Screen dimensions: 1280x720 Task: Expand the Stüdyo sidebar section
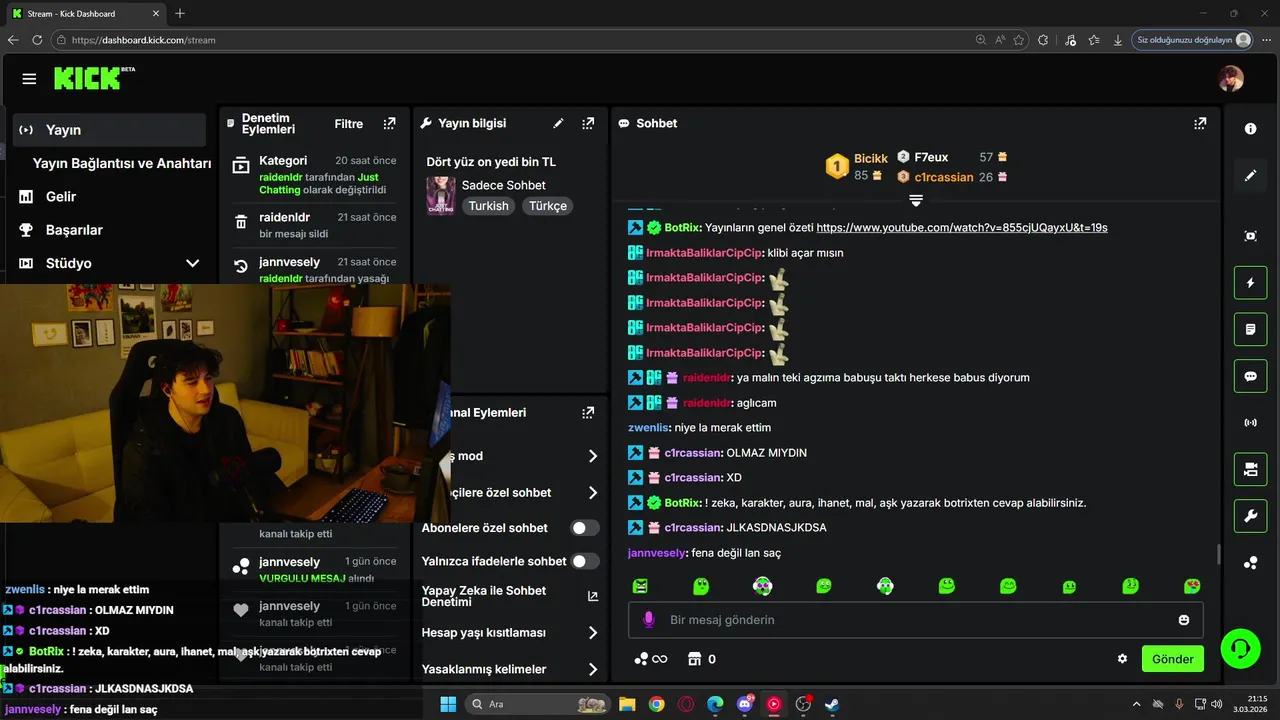193,263
